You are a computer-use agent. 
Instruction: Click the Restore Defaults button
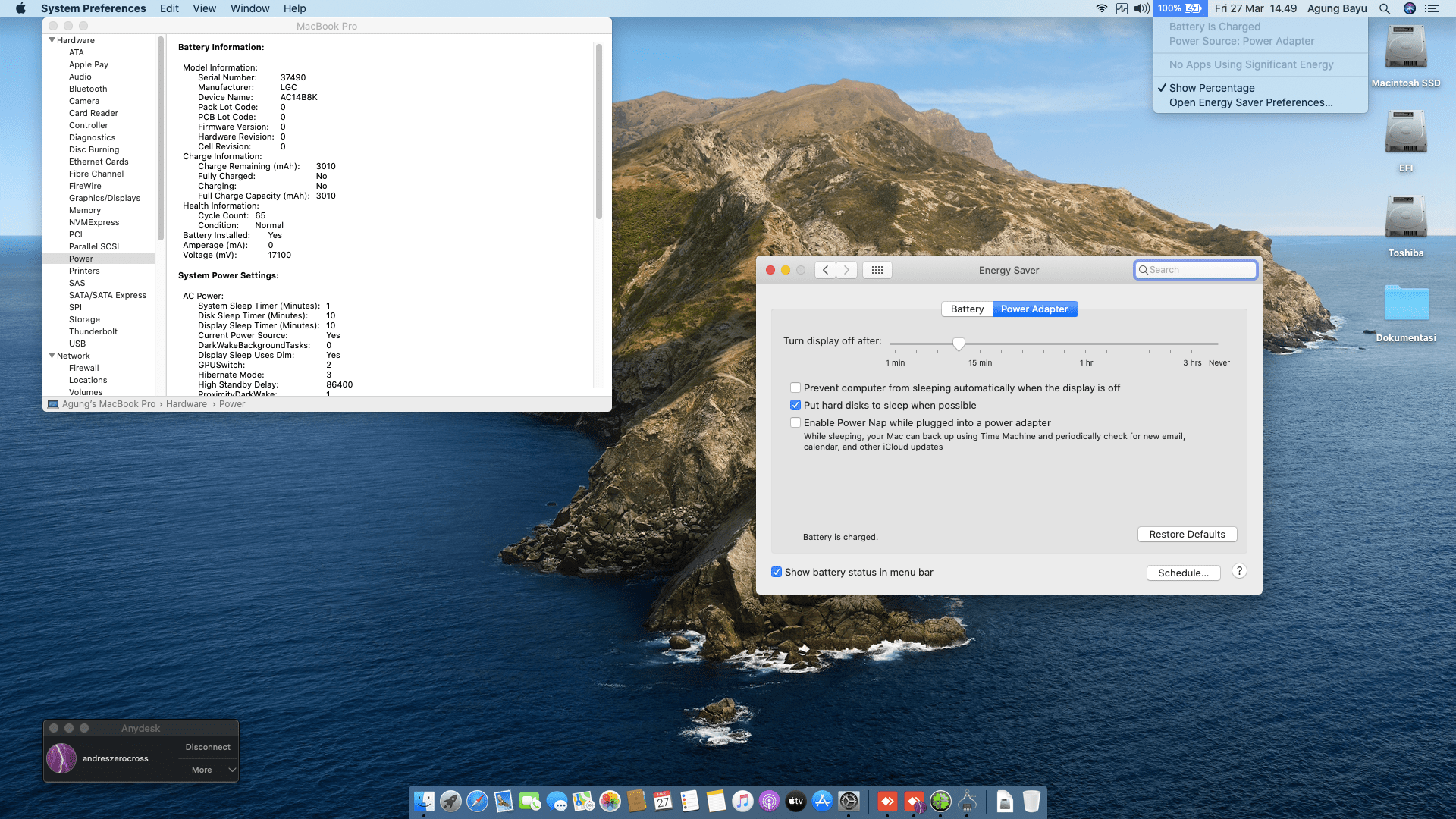pos(1187,534)
